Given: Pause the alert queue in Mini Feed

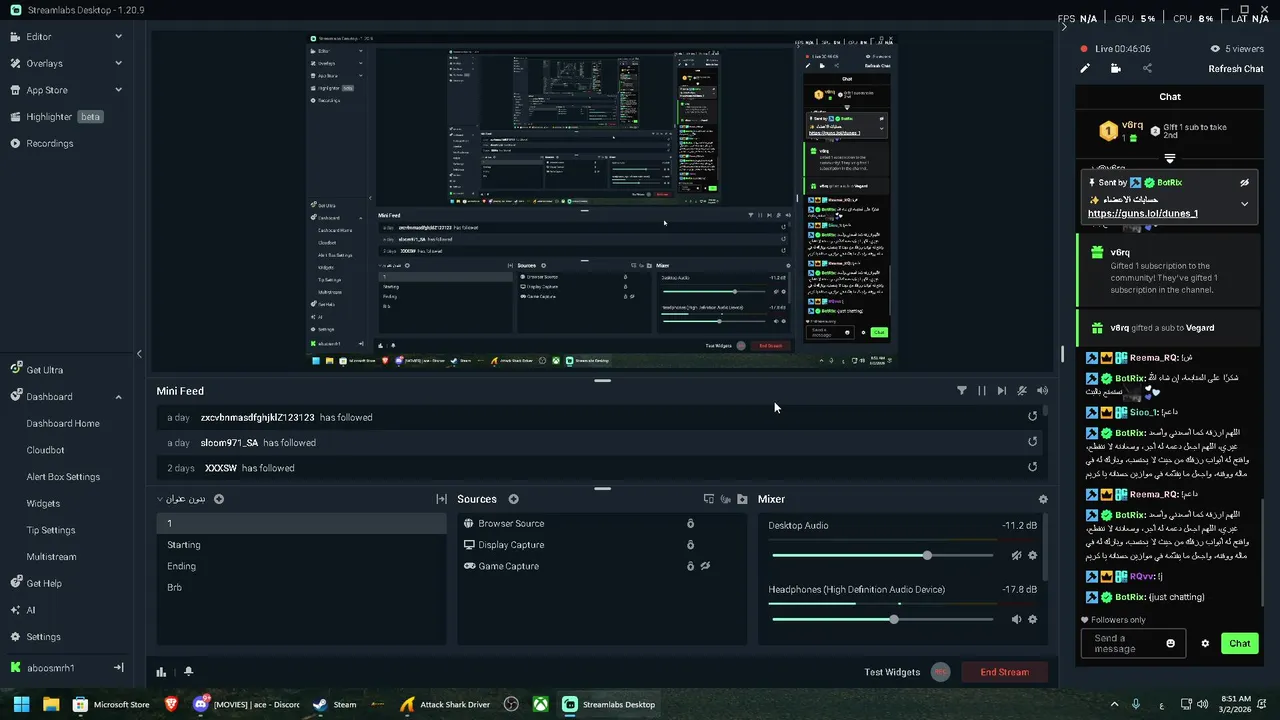Looking at the screenshot, I should click(982, 391).
